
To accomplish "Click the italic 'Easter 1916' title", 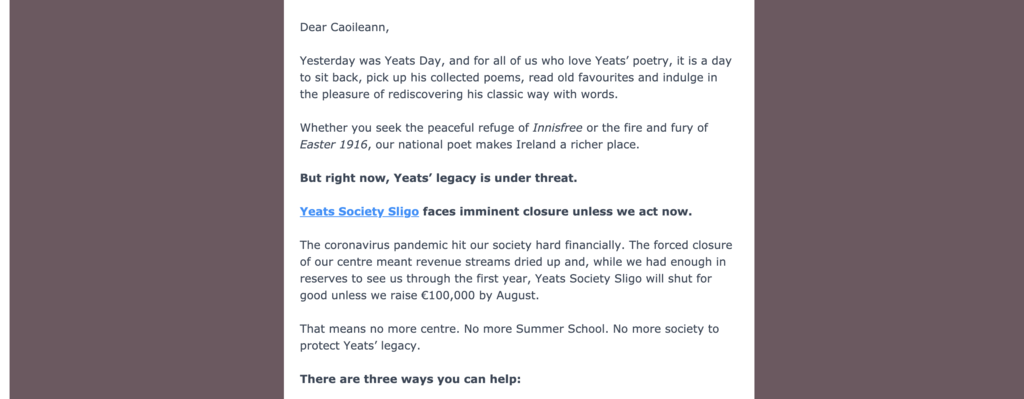I will tap(333, 144).
